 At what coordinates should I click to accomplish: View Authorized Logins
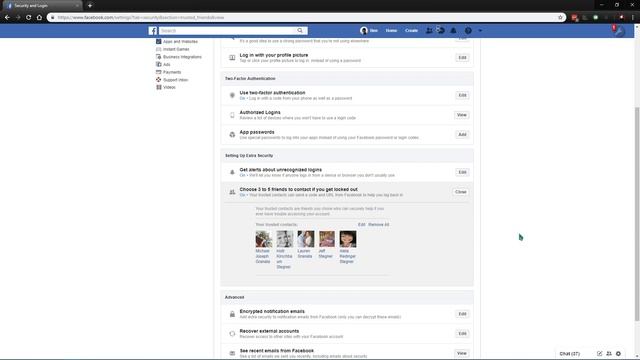point(462,115)
